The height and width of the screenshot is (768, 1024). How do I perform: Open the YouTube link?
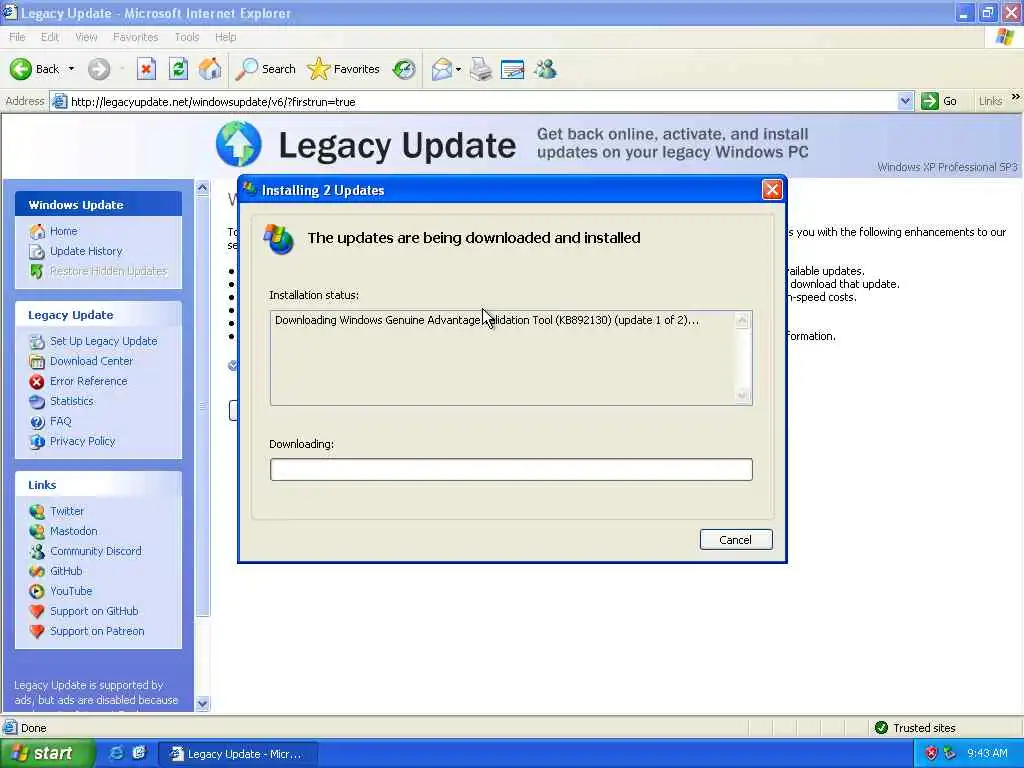pyautogui.click(x=71, y=591)
